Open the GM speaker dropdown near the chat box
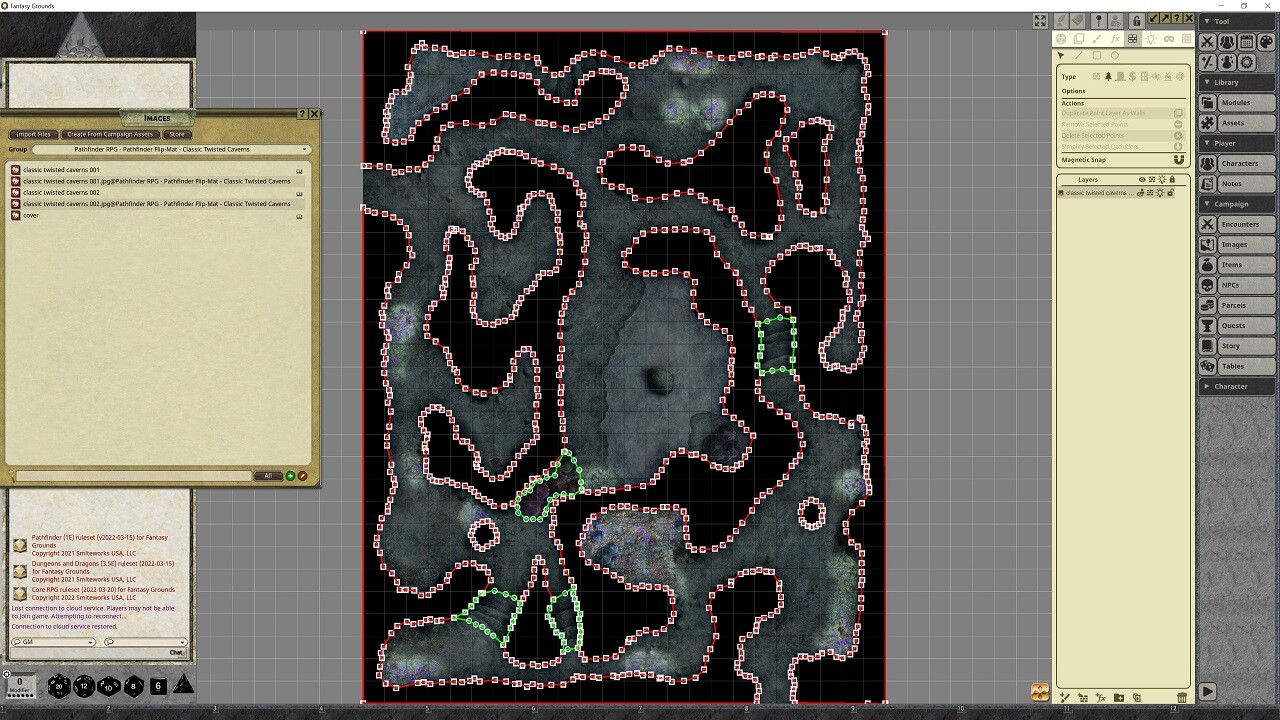1280x720 pixels. [x=53, y=642]
